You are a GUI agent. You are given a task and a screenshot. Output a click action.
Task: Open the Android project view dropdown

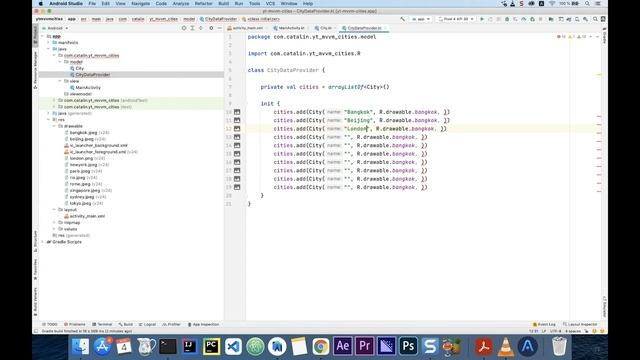point(56,28)
